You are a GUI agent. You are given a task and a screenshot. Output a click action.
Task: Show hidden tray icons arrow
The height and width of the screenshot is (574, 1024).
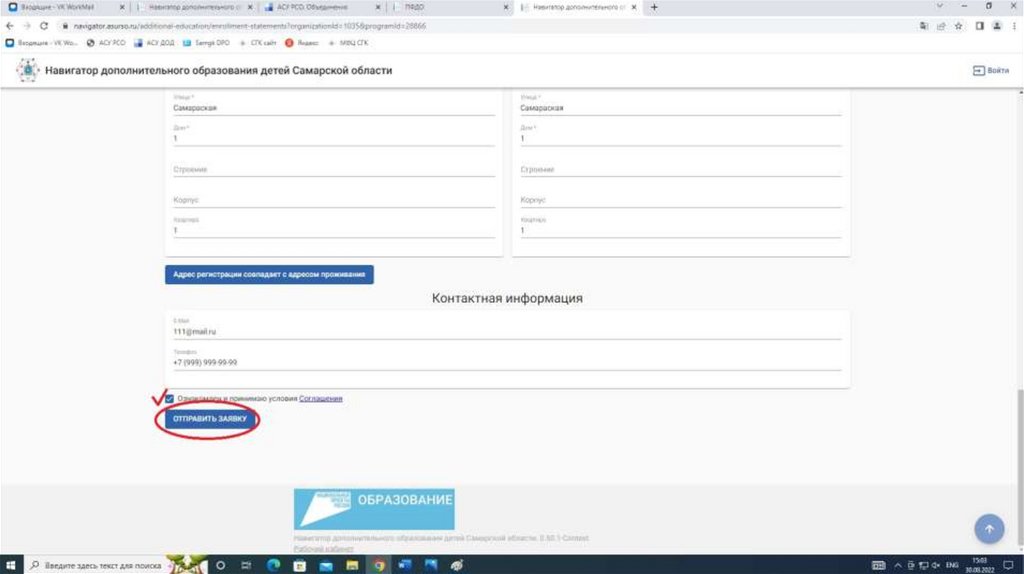point(898,565)
